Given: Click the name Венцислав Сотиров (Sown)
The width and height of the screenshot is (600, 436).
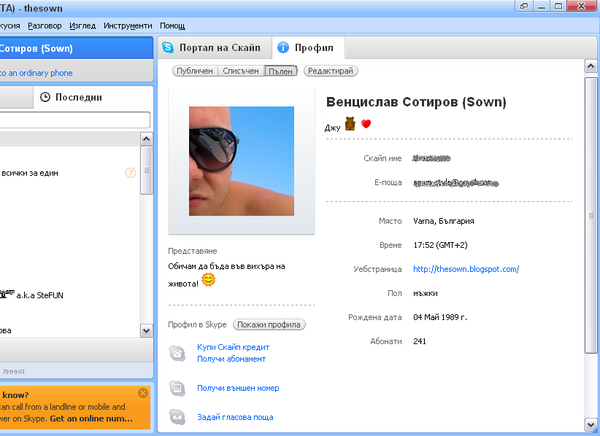Looking at the screenshot, I should coord(416,102).
